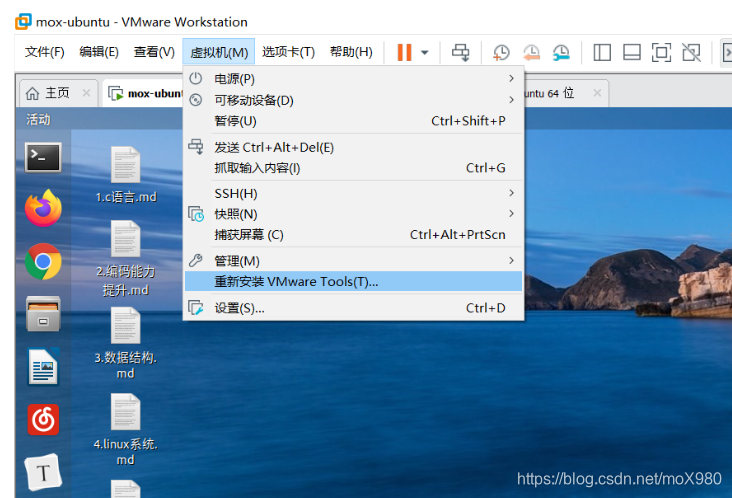Toggle the thumbnail bar layout icon
The width and height of the screenshot is (732, 498).
click(632, 52)
